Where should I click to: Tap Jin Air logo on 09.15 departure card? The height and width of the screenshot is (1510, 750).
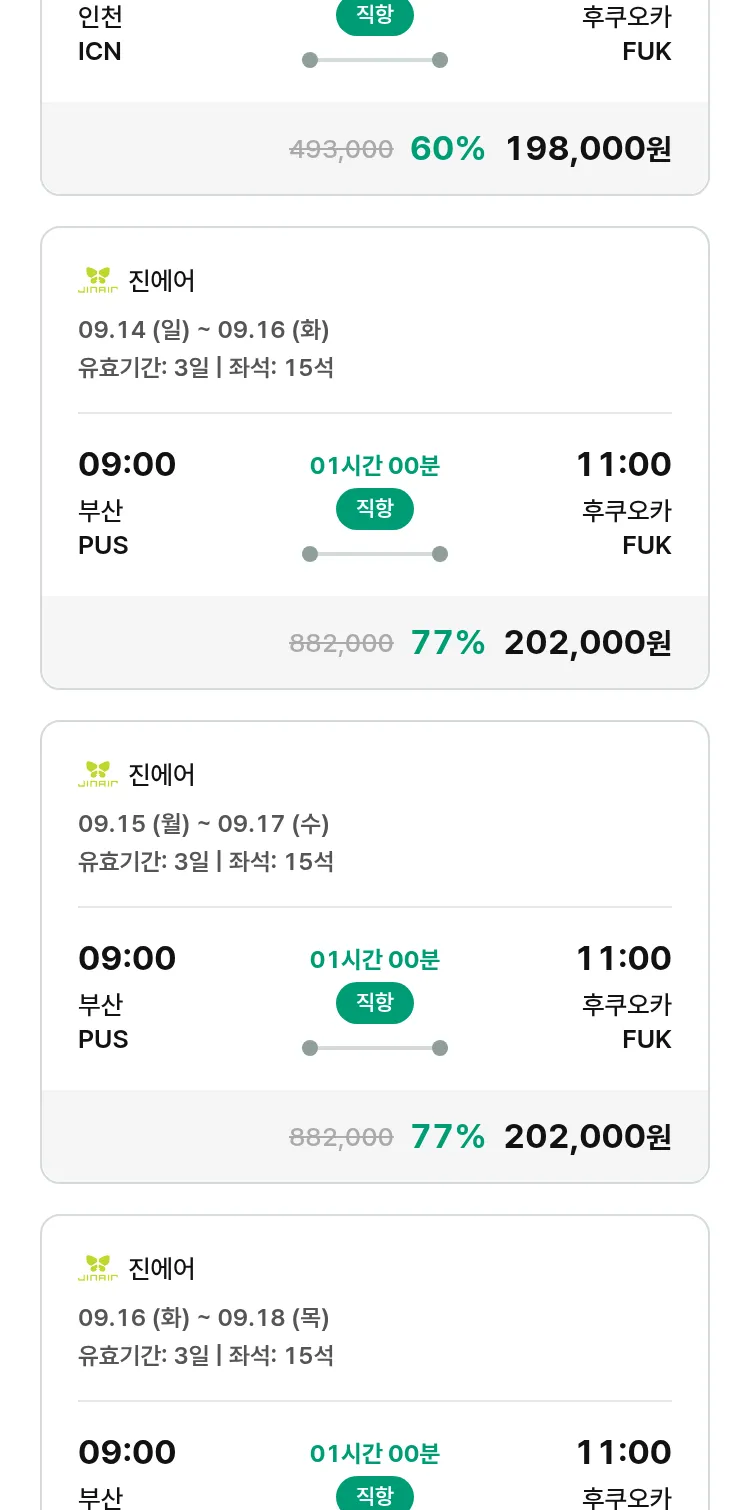(x=97, y=774)
